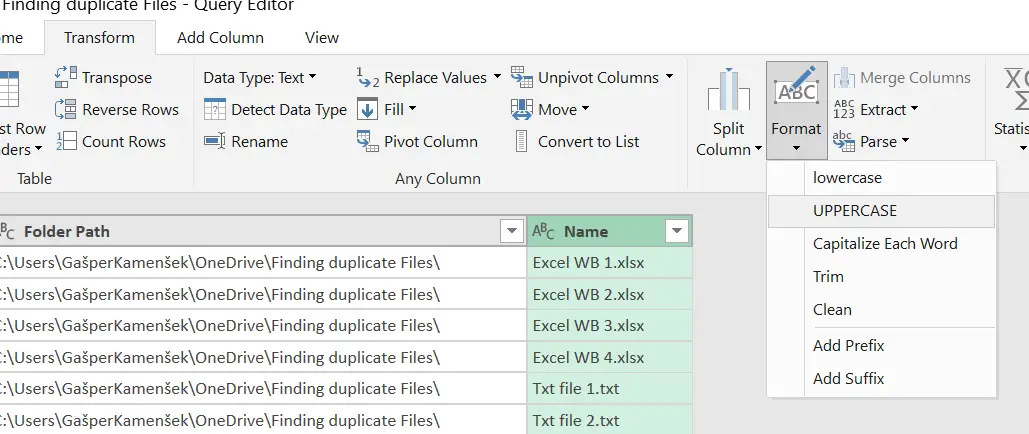Choose Add Suffix from Format menu
Viewport: 1029px width, 434px height.
pyautogui.click(x=881, y=378)
